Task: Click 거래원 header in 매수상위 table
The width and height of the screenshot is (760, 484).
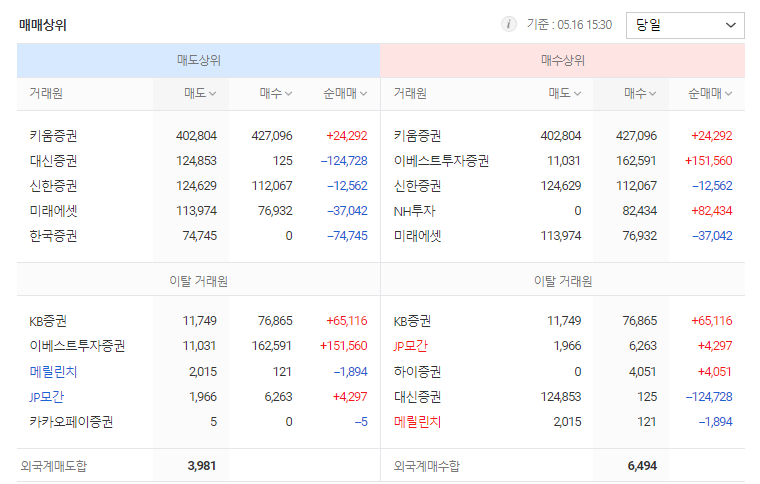Action: [410, 93]
